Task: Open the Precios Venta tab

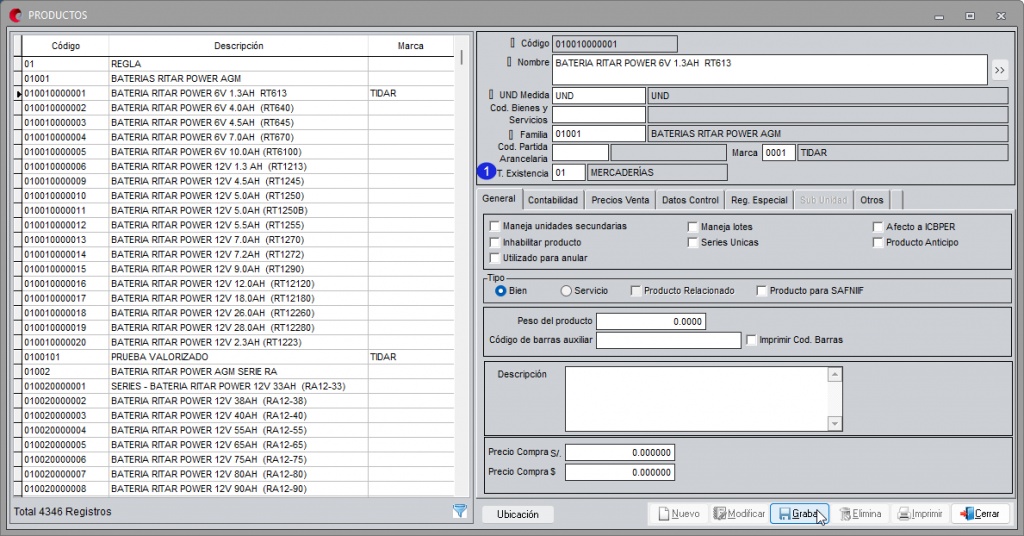Action: click(620, 200)
